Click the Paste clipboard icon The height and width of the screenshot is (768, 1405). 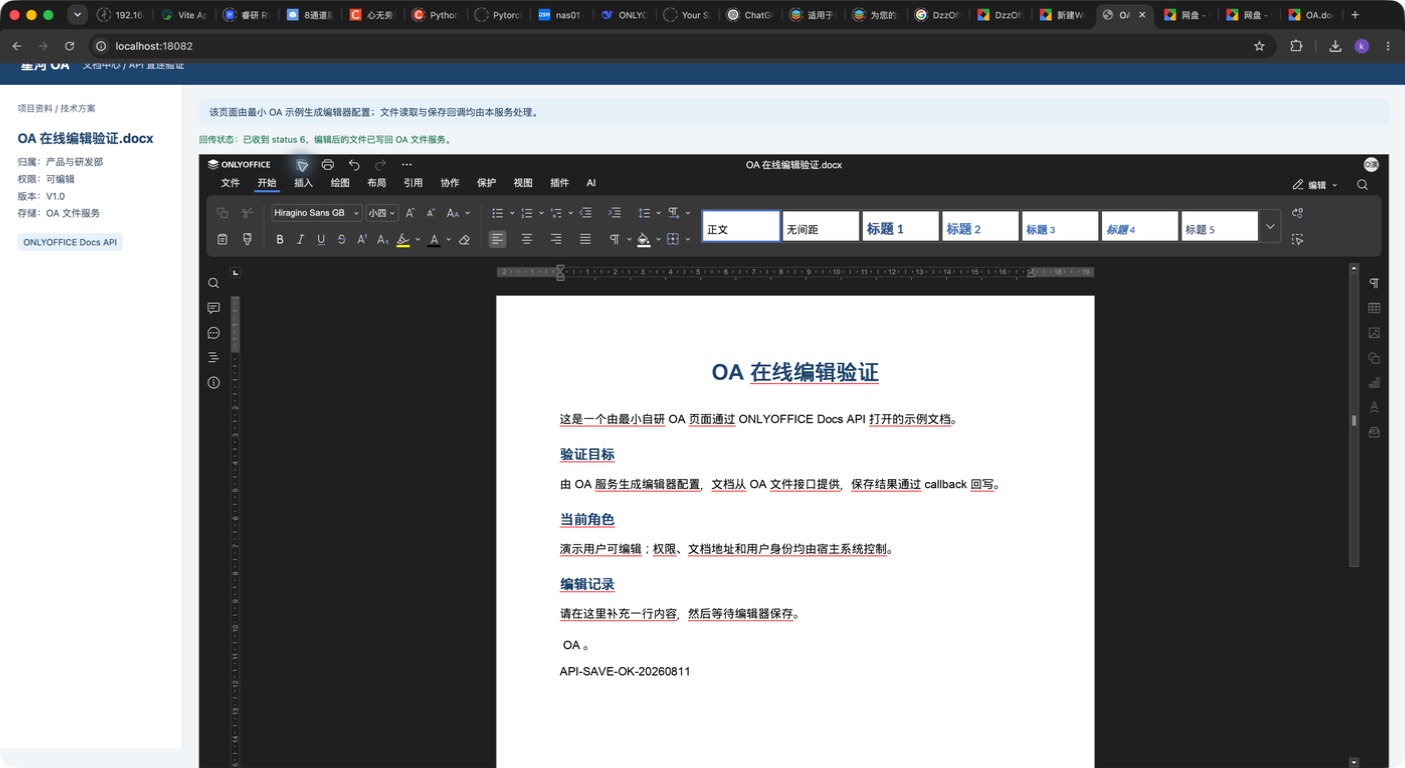click(222, 240)
